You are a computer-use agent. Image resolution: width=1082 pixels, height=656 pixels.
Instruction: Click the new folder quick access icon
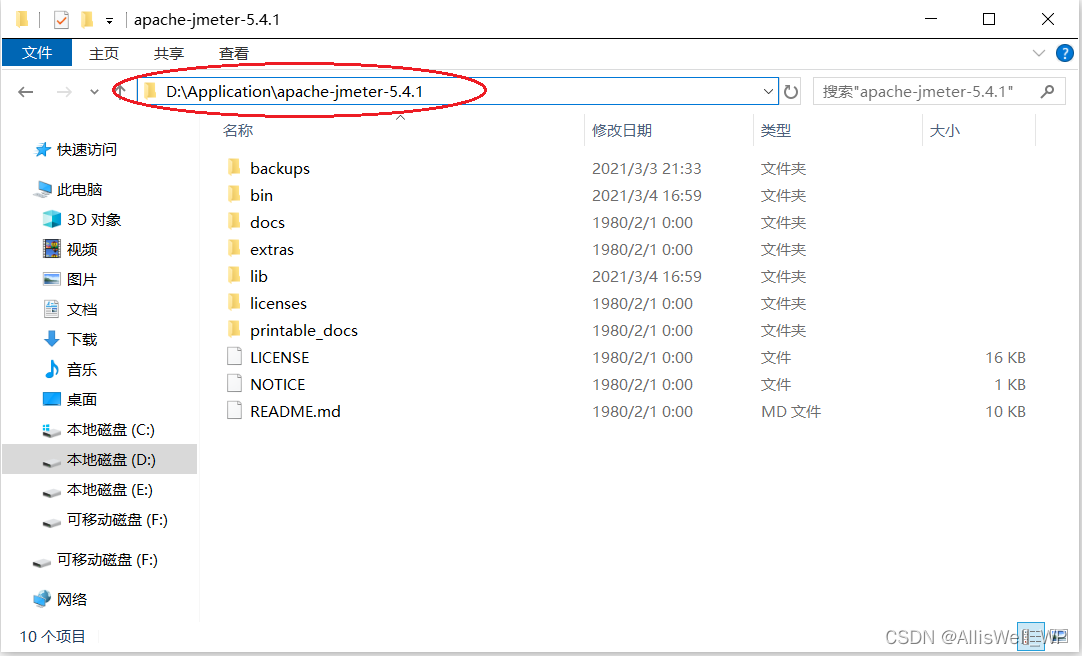(87, 19)
